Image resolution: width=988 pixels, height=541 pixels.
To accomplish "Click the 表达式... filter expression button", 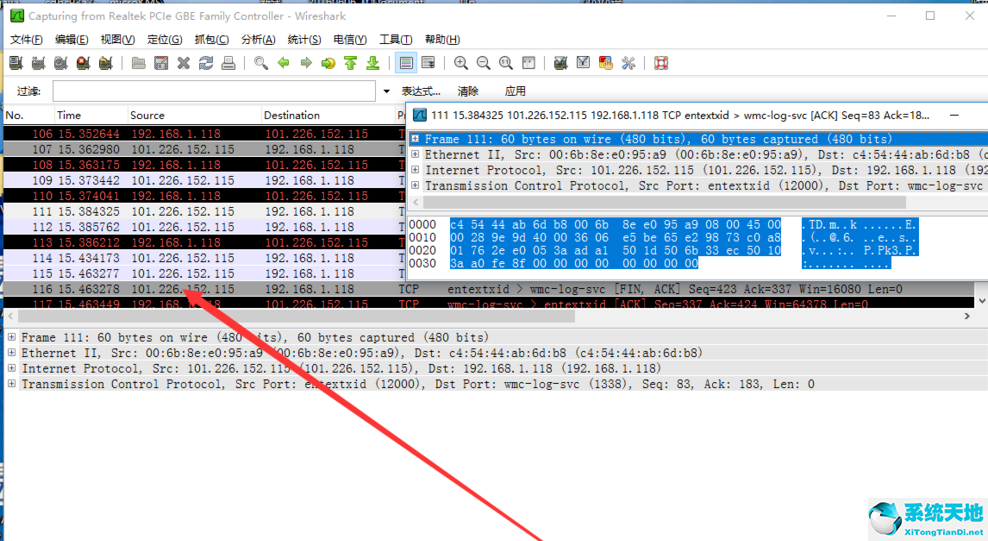I will point(421,91).
